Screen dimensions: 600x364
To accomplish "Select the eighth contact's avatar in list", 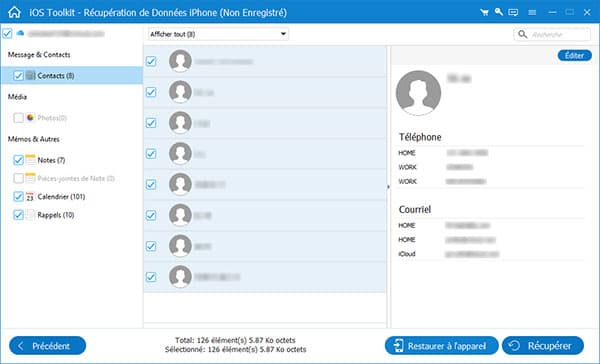I will (180, 277).
